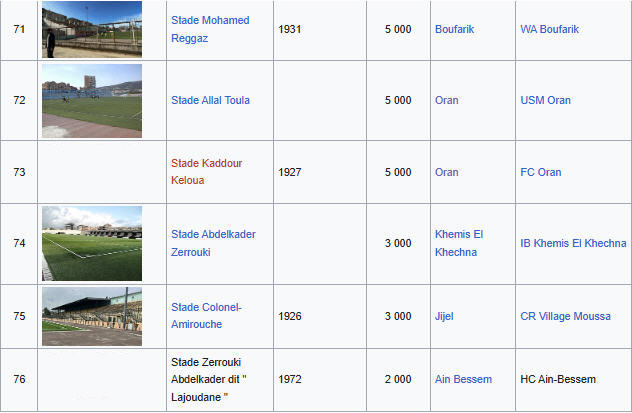Open the USM Oran club link
This screenshot has width=632, height=413.
(x=545, y=100)
